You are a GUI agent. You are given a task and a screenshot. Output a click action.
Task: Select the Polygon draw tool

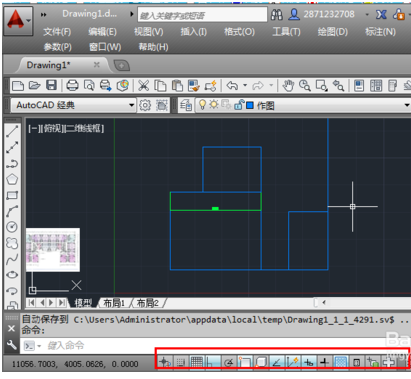12,179
